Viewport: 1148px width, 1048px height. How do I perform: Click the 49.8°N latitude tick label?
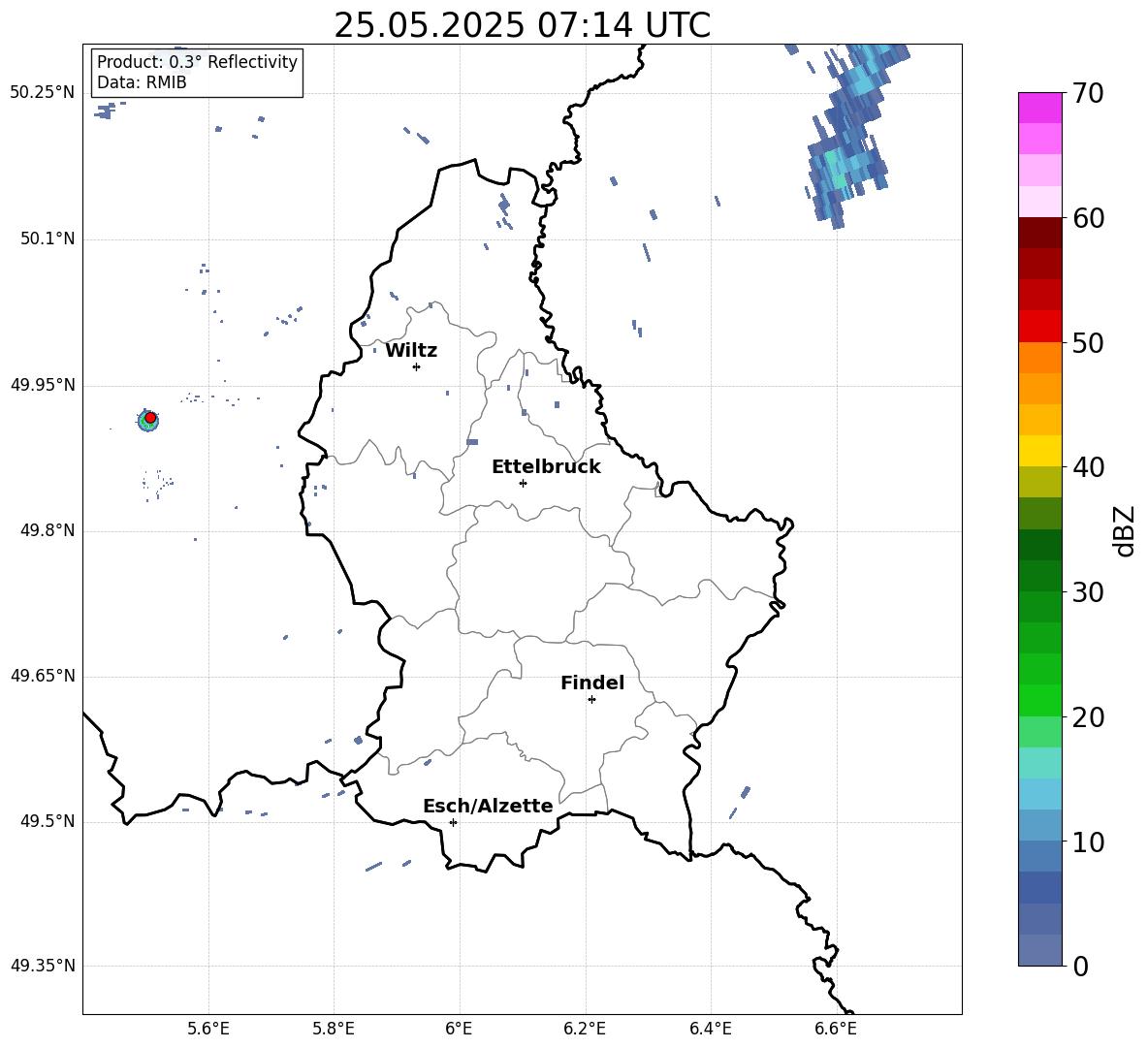[x=47, y=530]
